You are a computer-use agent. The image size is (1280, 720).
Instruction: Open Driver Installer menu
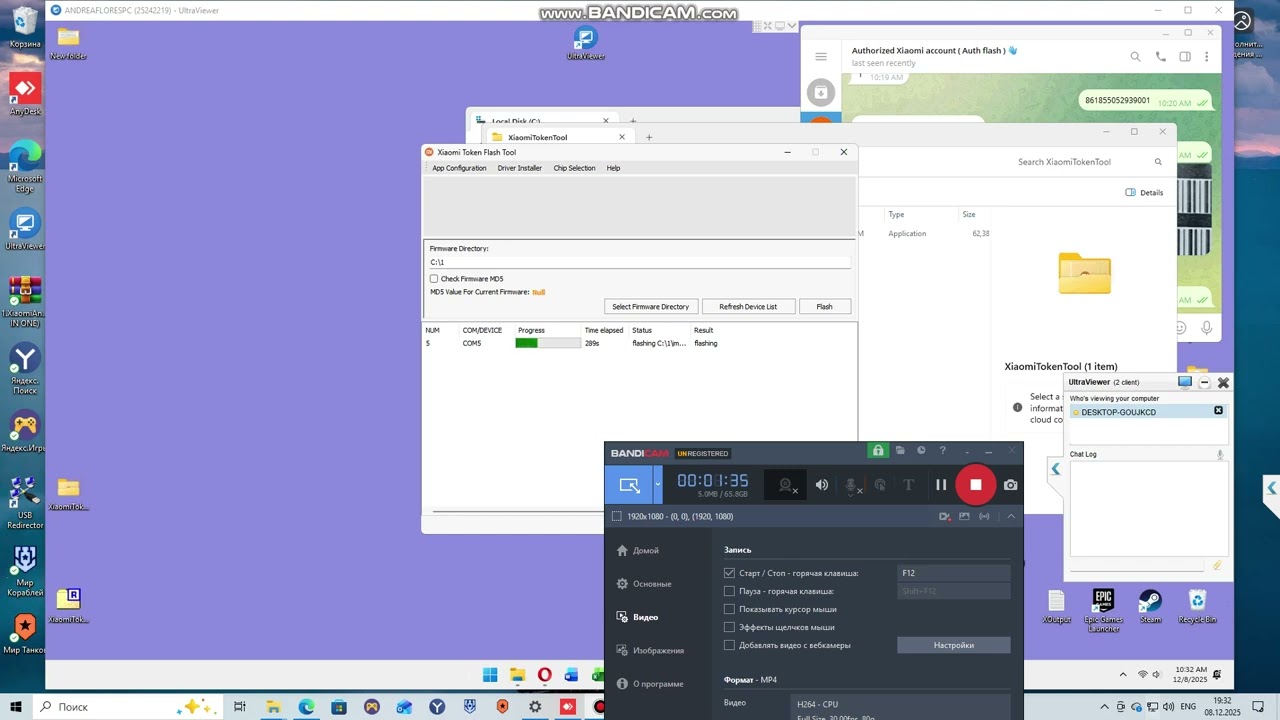click(520, 168)
